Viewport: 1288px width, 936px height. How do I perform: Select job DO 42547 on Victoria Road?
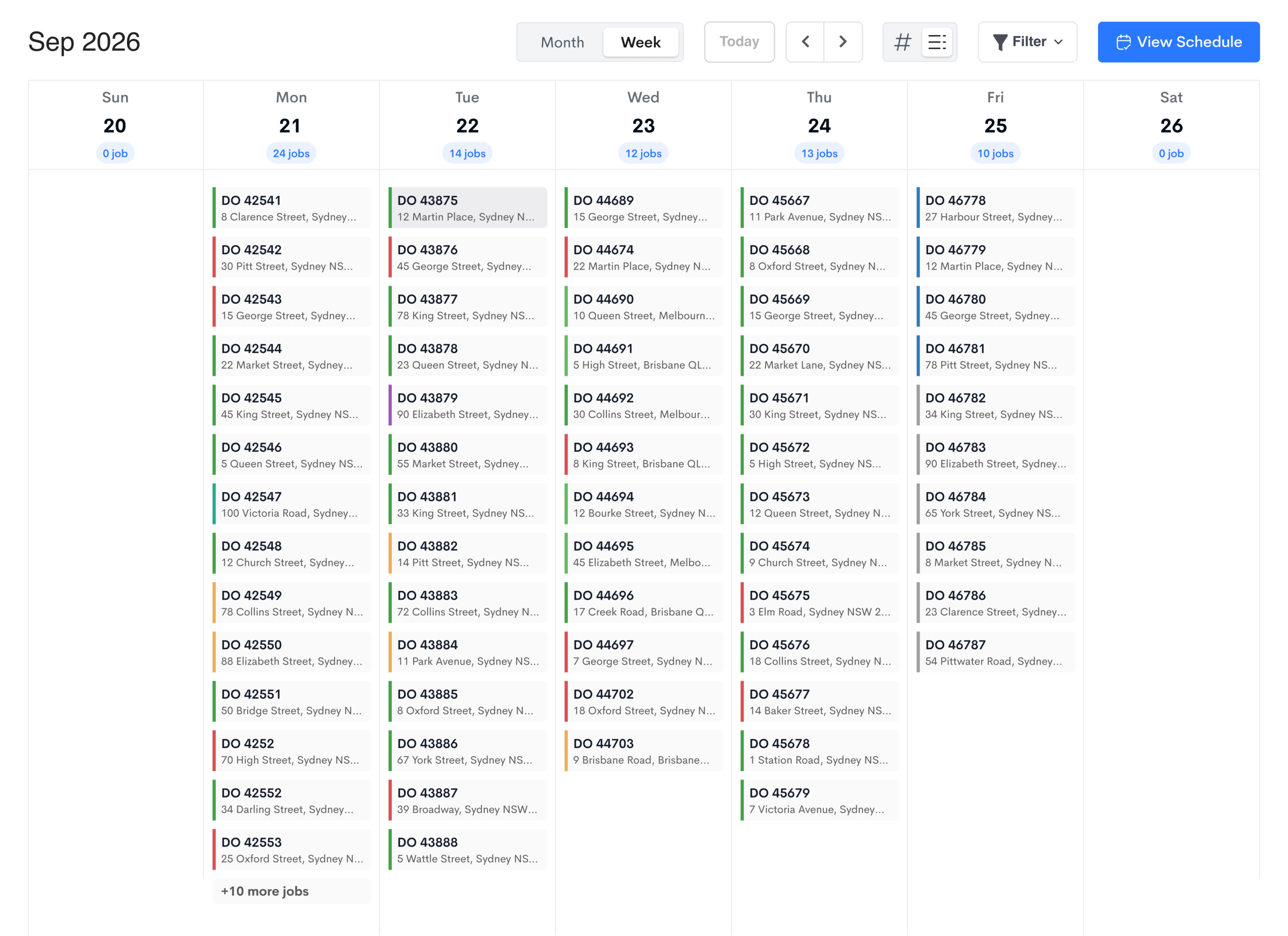point(291,504)
